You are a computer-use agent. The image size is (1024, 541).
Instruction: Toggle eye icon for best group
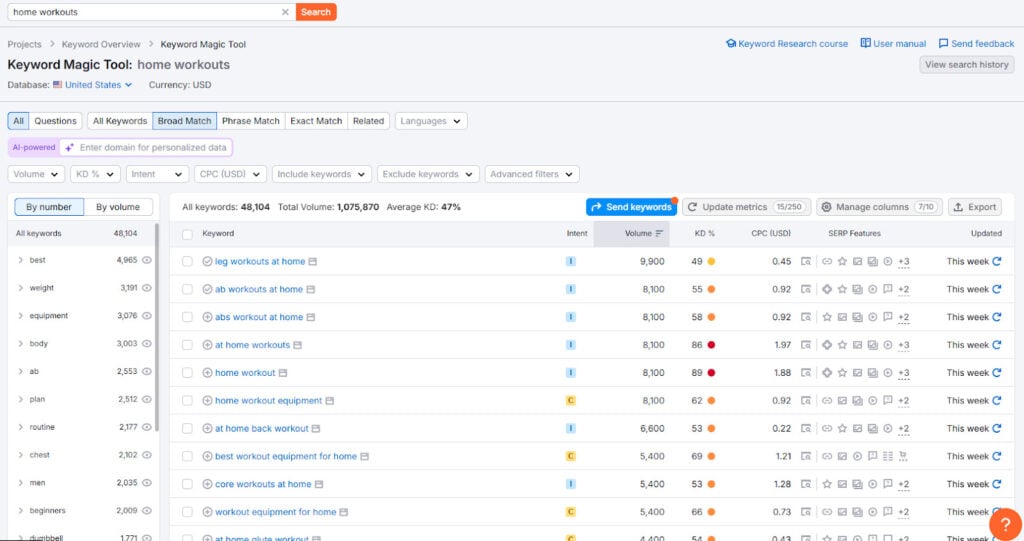click(147, 260)
